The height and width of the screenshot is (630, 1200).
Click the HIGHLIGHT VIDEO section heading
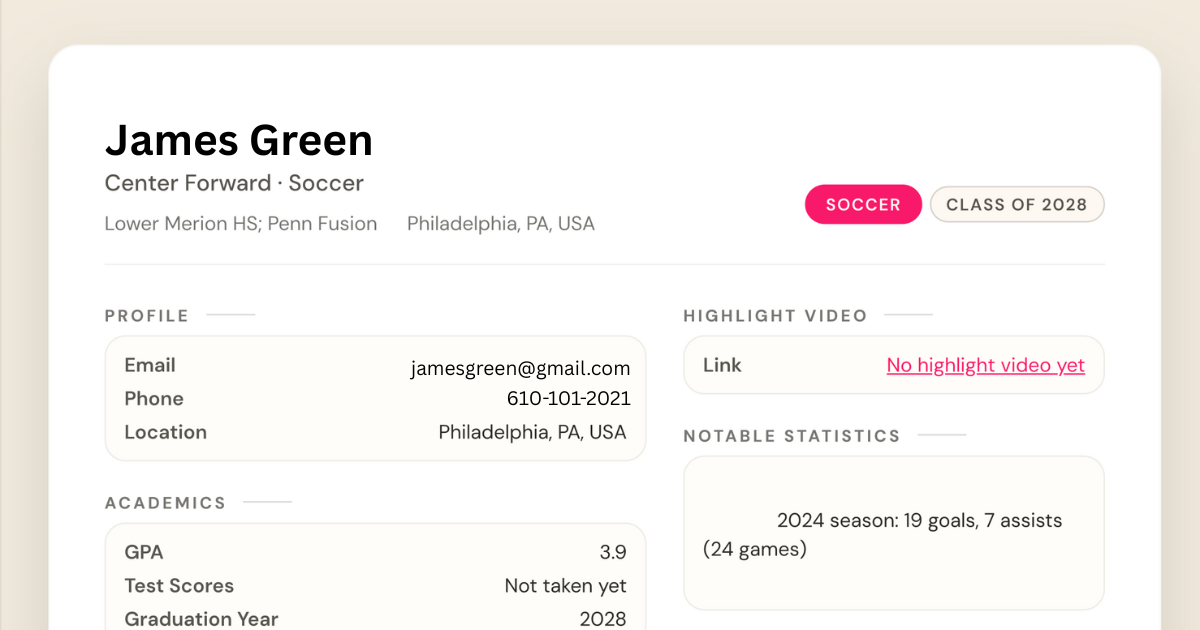(x=775, y=316)
